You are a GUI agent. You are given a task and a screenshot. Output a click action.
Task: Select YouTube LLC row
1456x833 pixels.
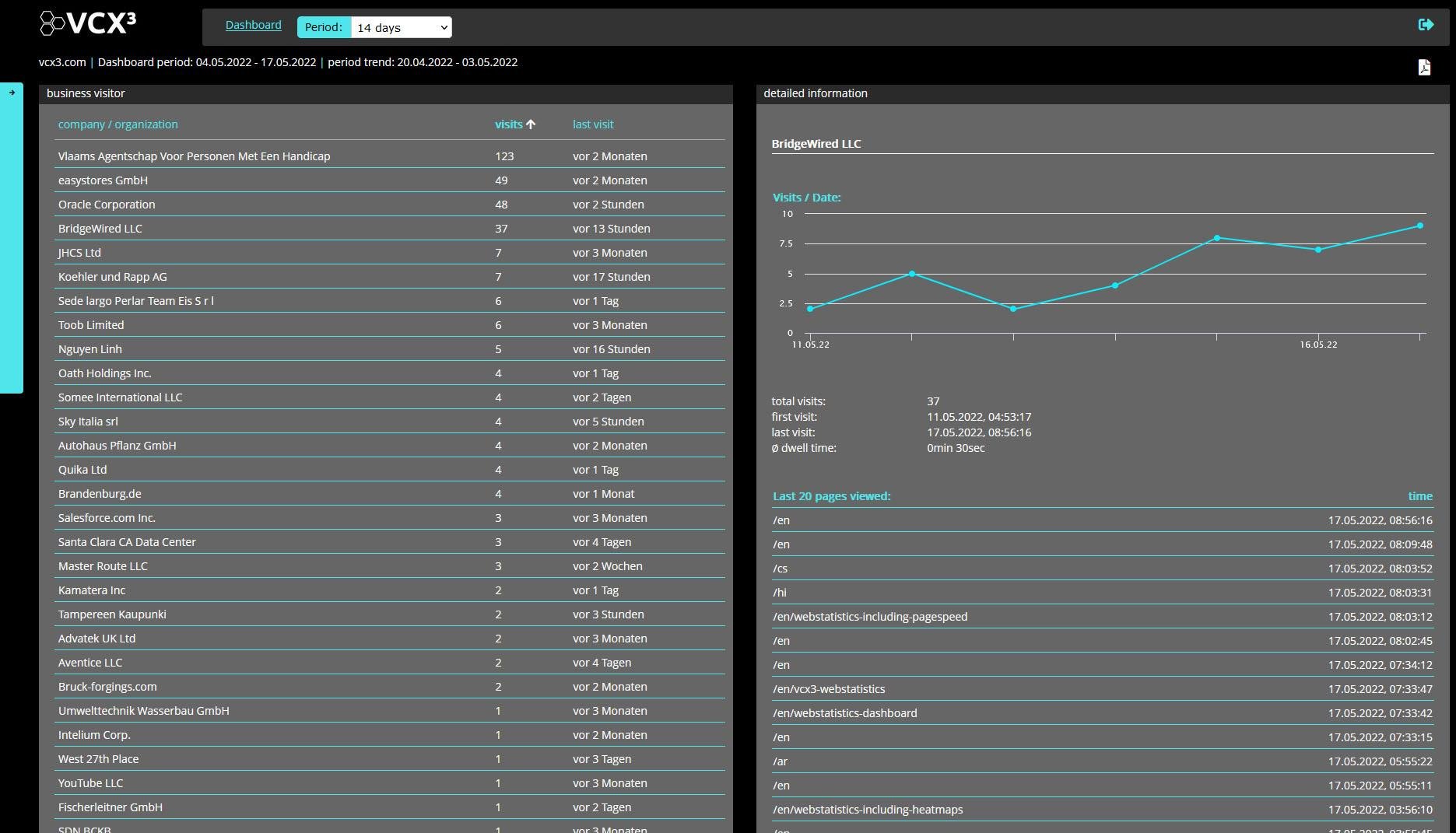point(389,783)
